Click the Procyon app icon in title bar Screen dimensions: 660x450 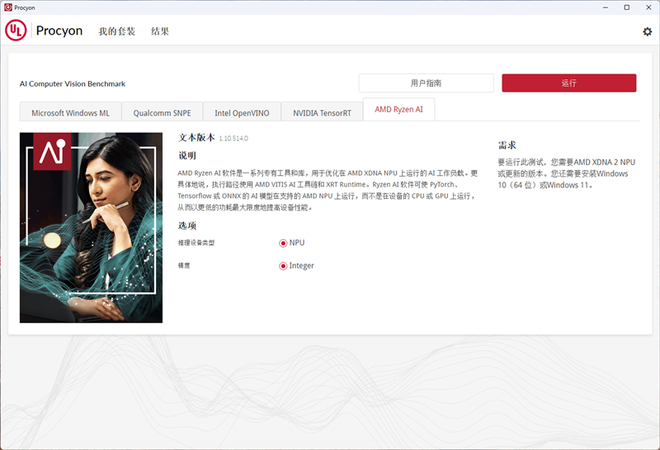8,7
